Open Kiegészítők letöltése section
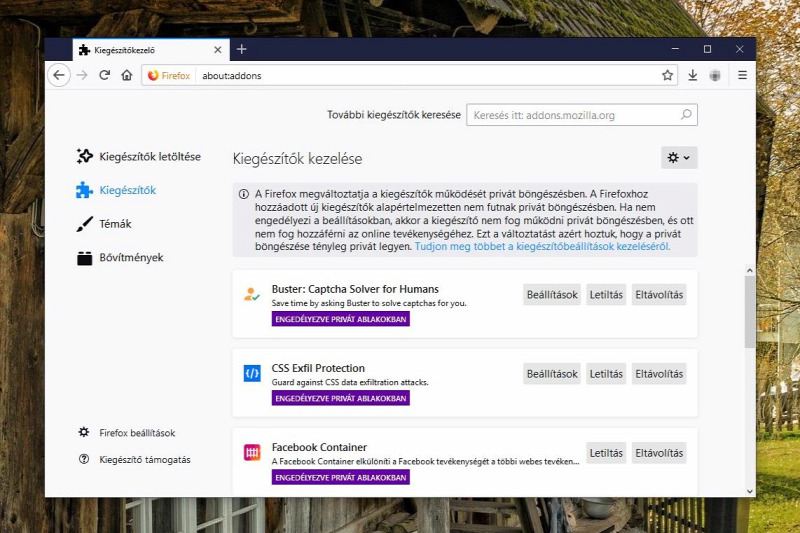 [138, 157]
